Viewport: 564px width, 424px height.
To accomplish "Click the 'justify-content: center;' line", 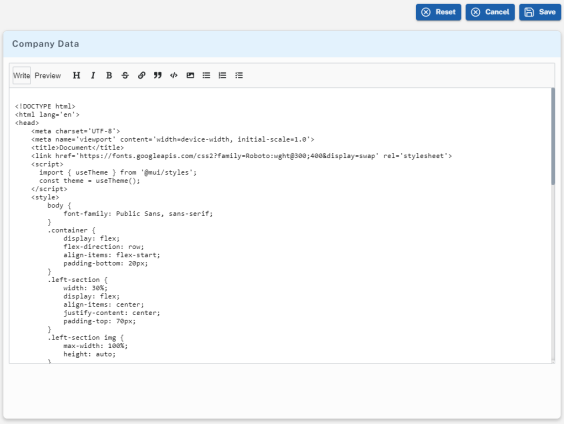I will (112, 313).
